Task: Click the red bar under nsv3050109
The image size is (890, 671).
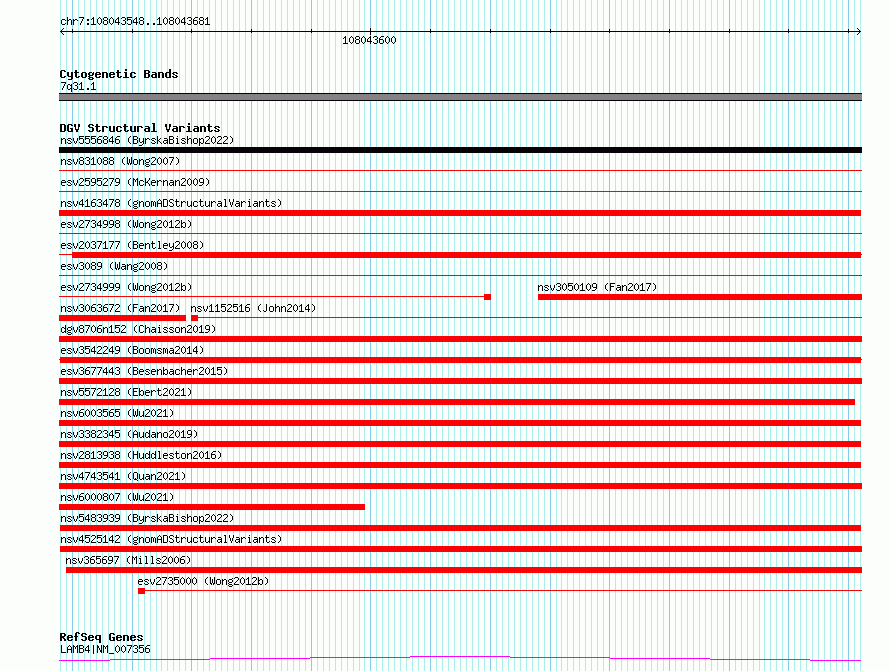Action: click(700, 297)
